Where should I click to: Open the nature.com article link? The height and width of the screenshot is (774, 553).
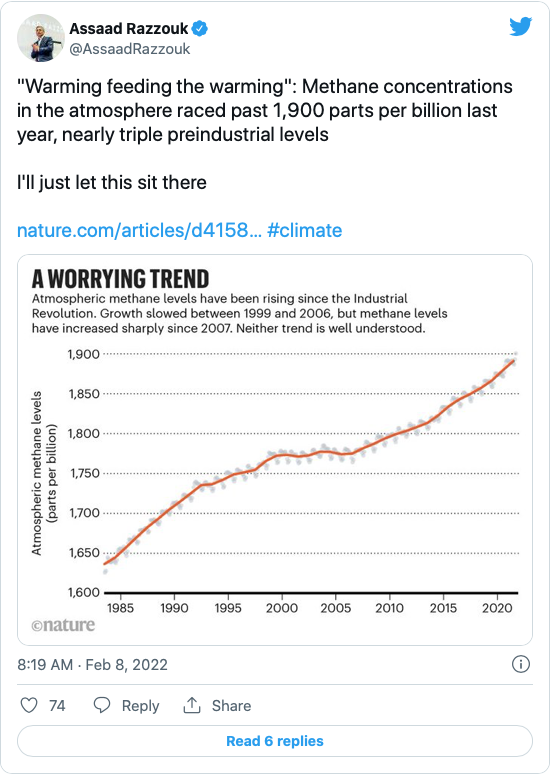pos(139,230)
